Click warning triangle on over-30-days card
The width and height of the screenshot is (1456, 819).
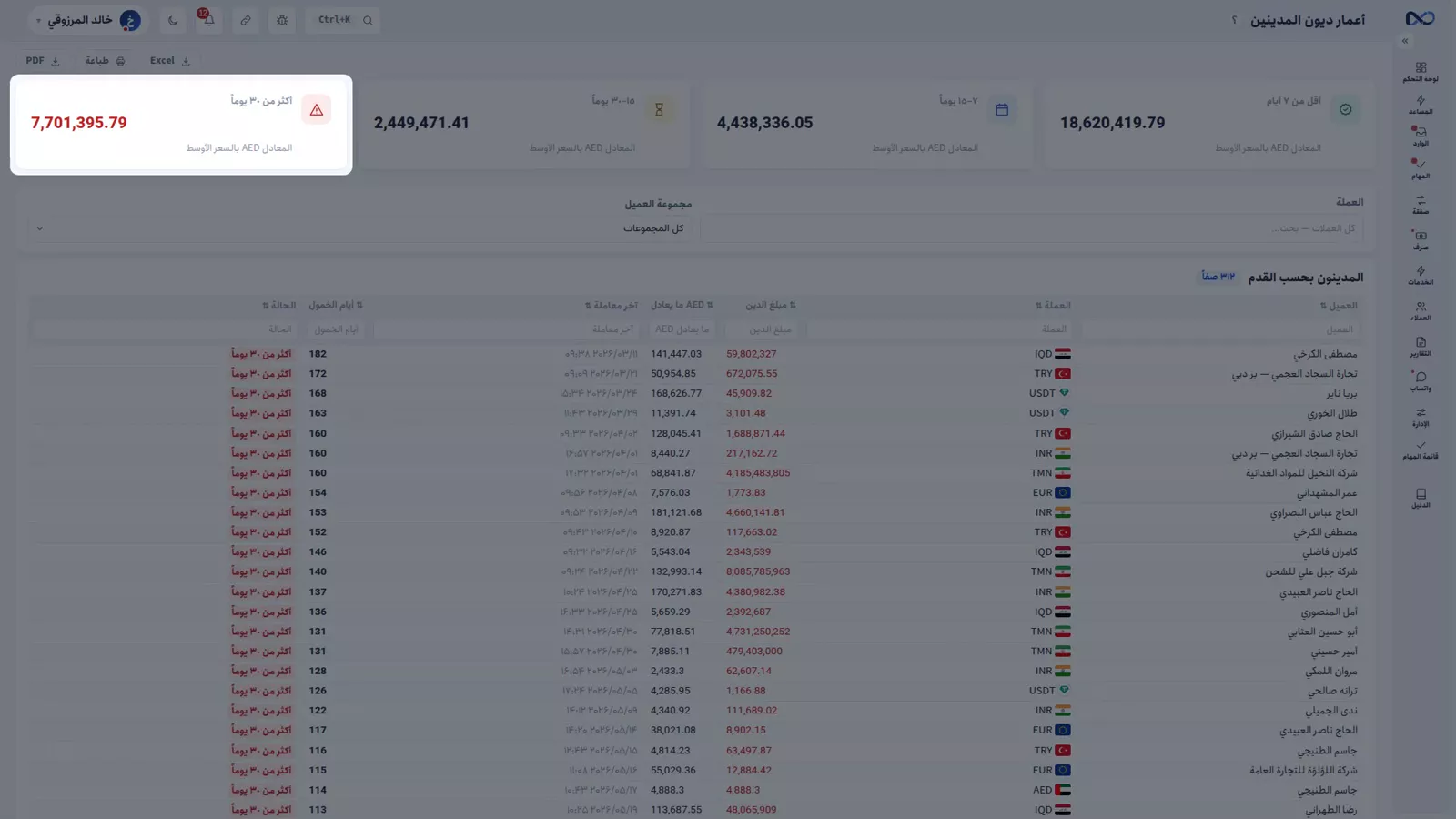[317, 110]
